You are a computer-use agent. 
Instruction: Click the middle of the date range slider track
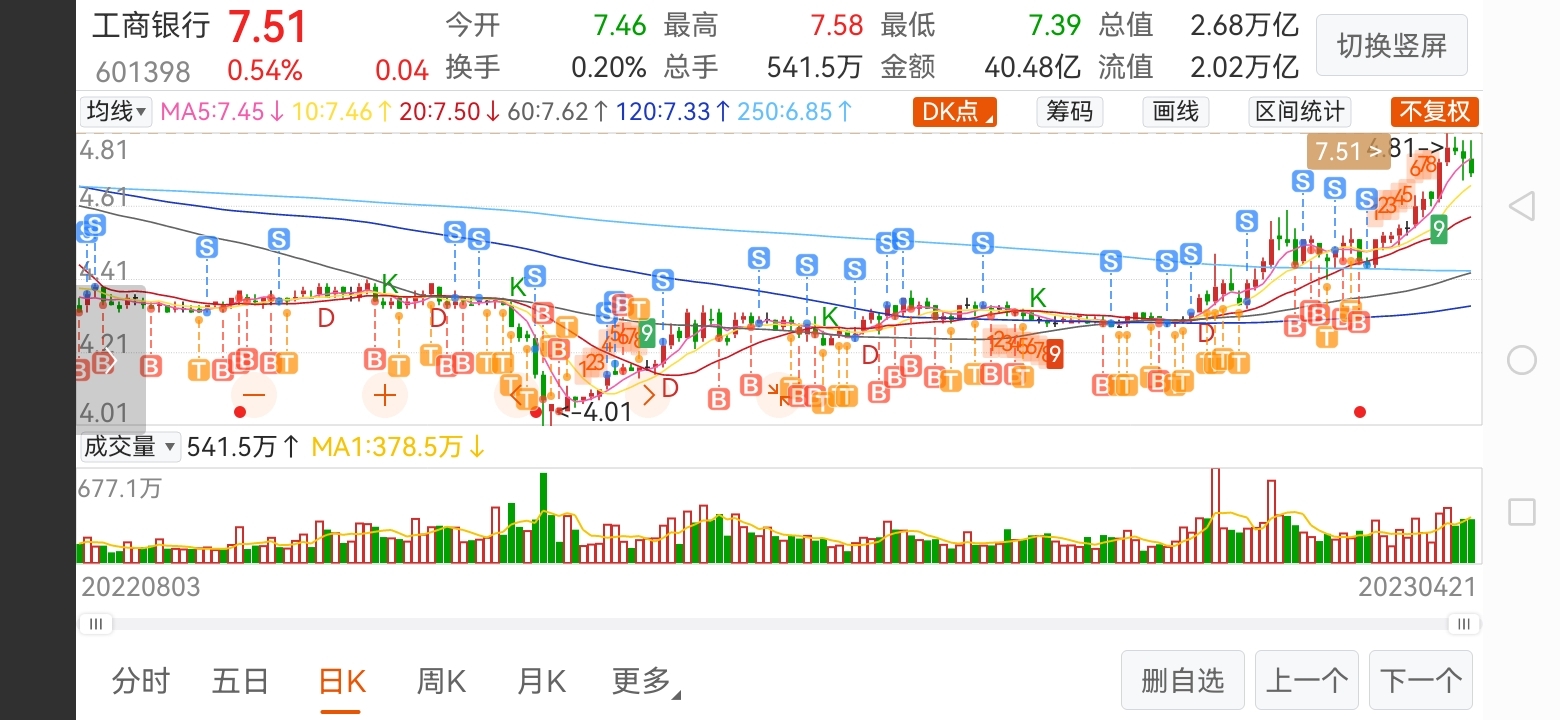point(780,624)
